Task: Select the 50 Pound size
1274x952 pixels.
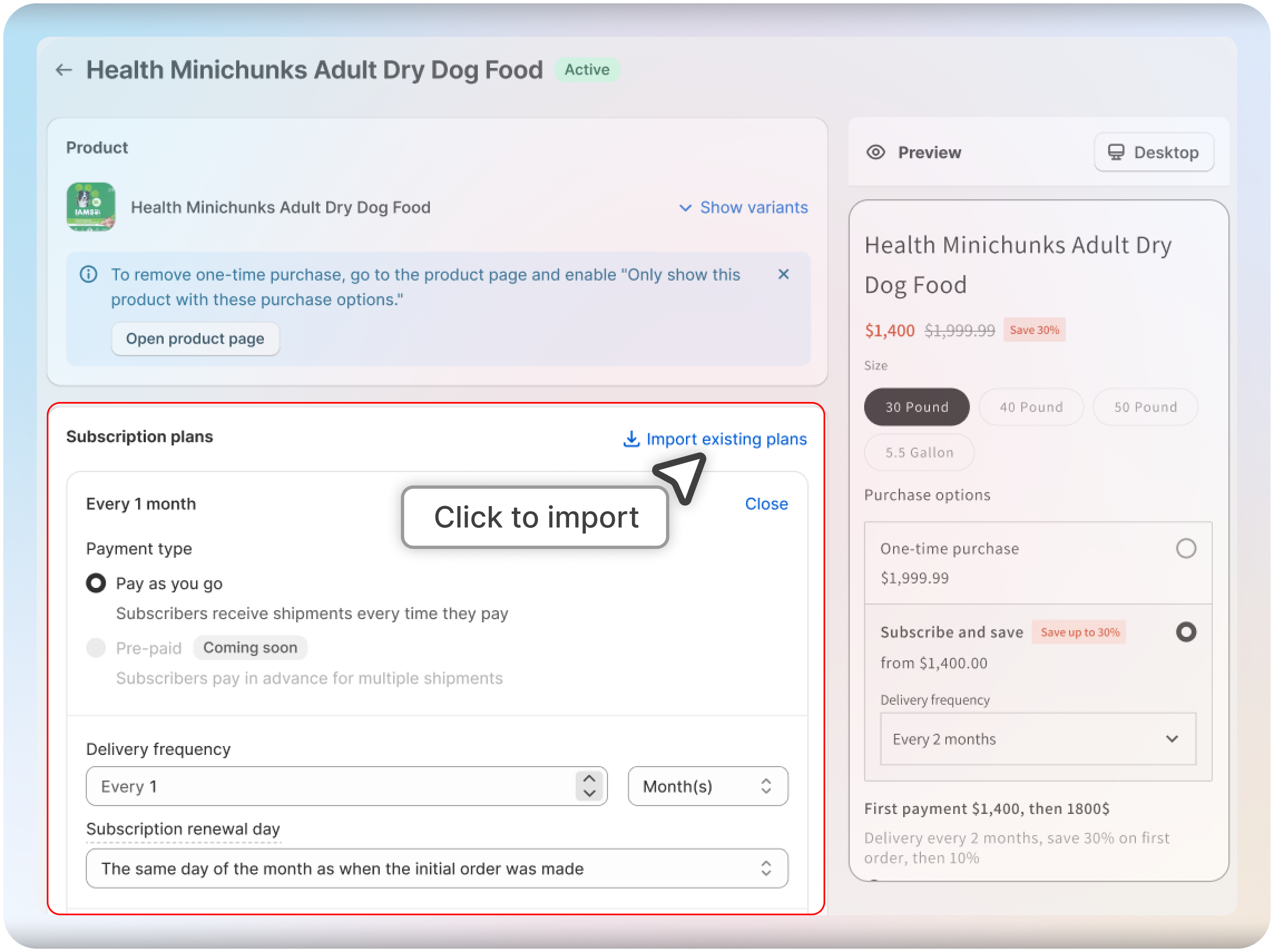Action: pos(1145,407)
